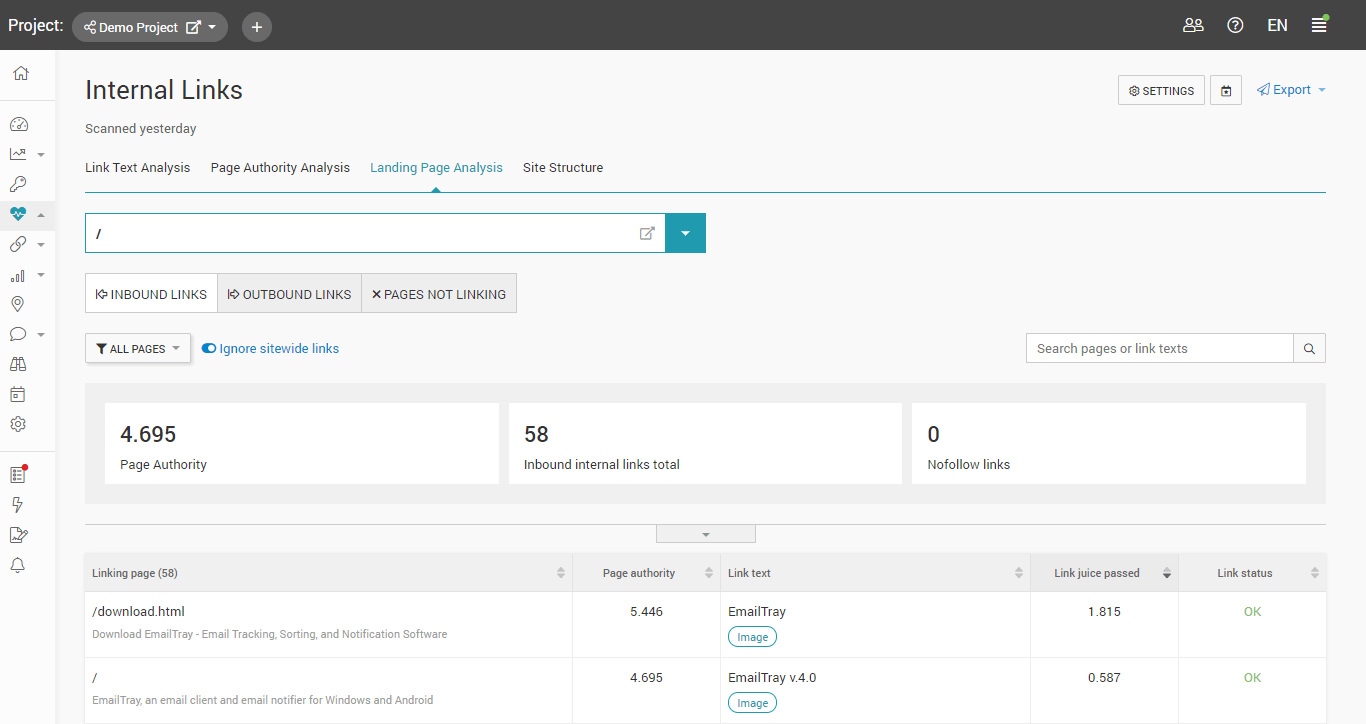Click the calendar icon next to Settings
The image size is (1366, 724).
(1226, 91)
